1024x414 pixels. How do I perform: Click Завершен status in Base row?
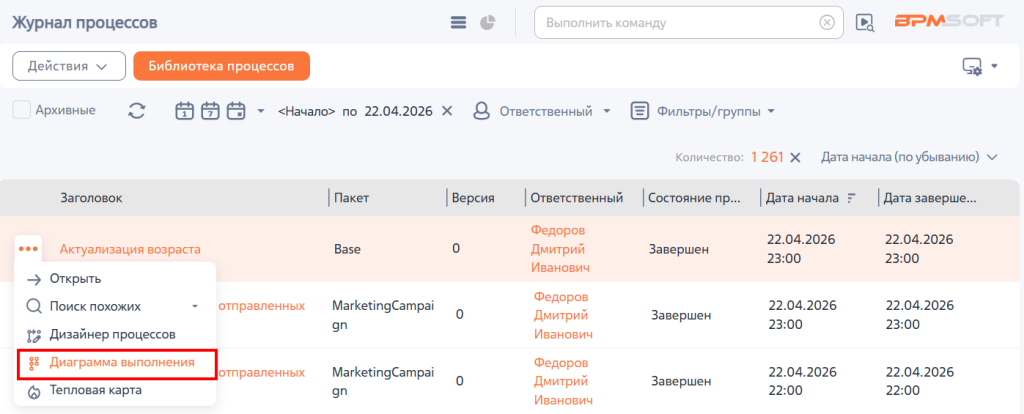pos(679,249)
